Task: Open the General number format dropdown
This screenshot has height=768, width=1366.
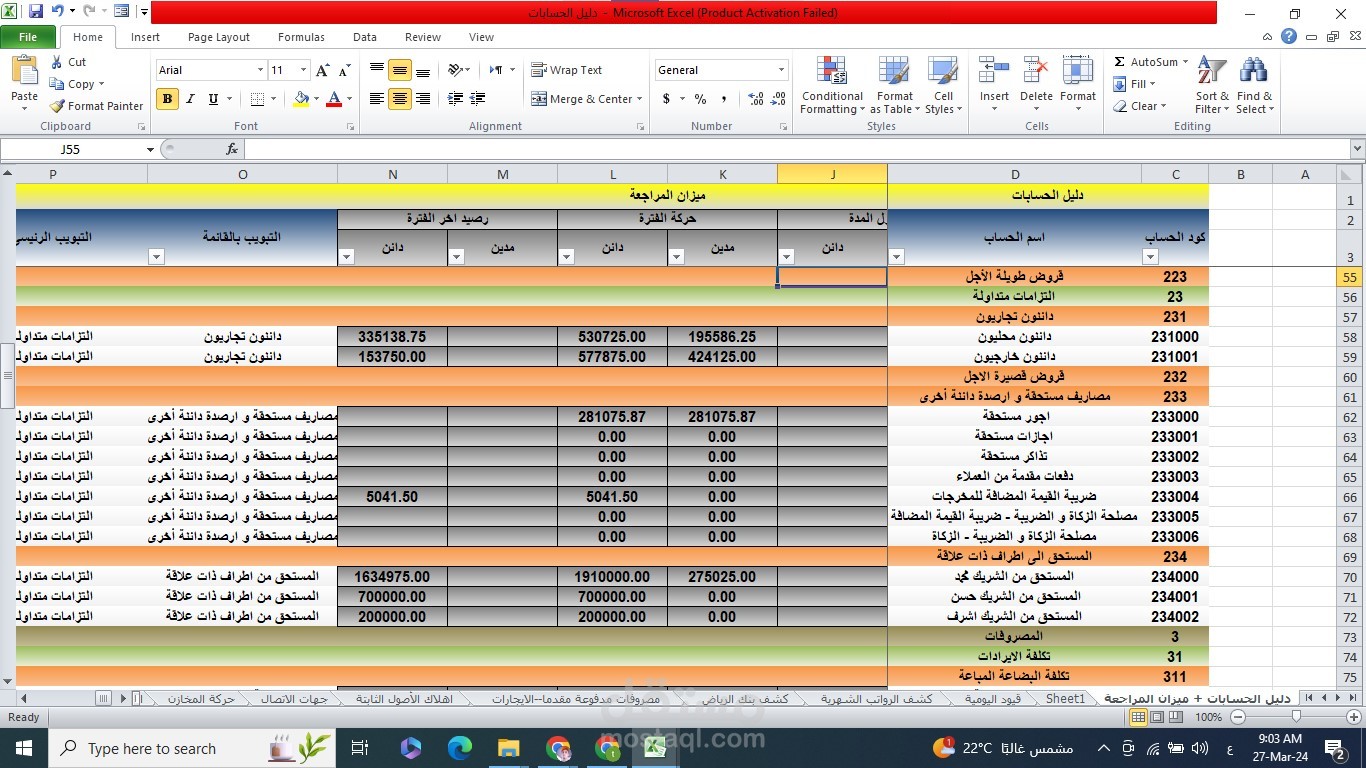Action: 781,70
